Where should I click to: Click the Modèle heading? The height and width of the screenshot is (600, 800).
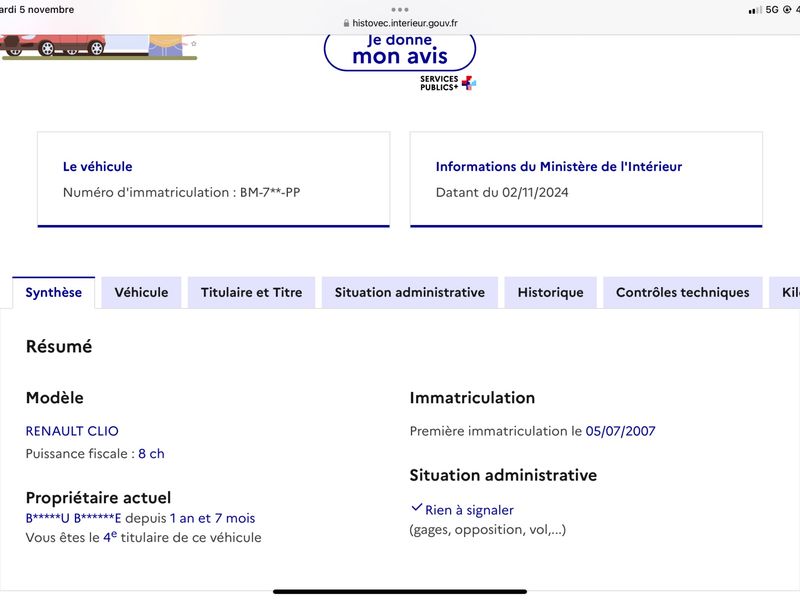[55, 398]
